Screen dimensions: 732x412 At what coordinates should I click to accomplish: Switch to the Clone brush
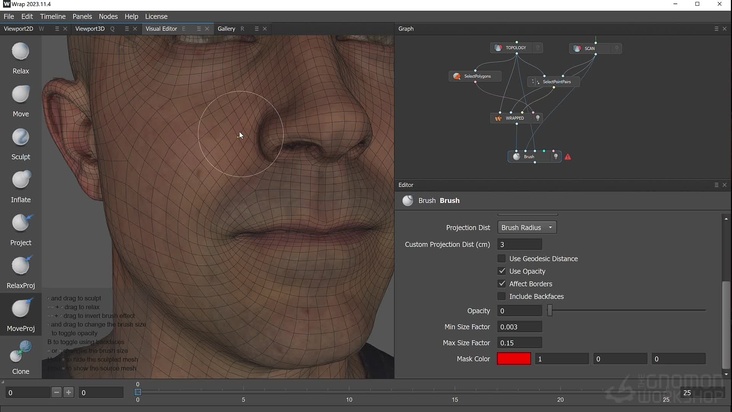20,353
